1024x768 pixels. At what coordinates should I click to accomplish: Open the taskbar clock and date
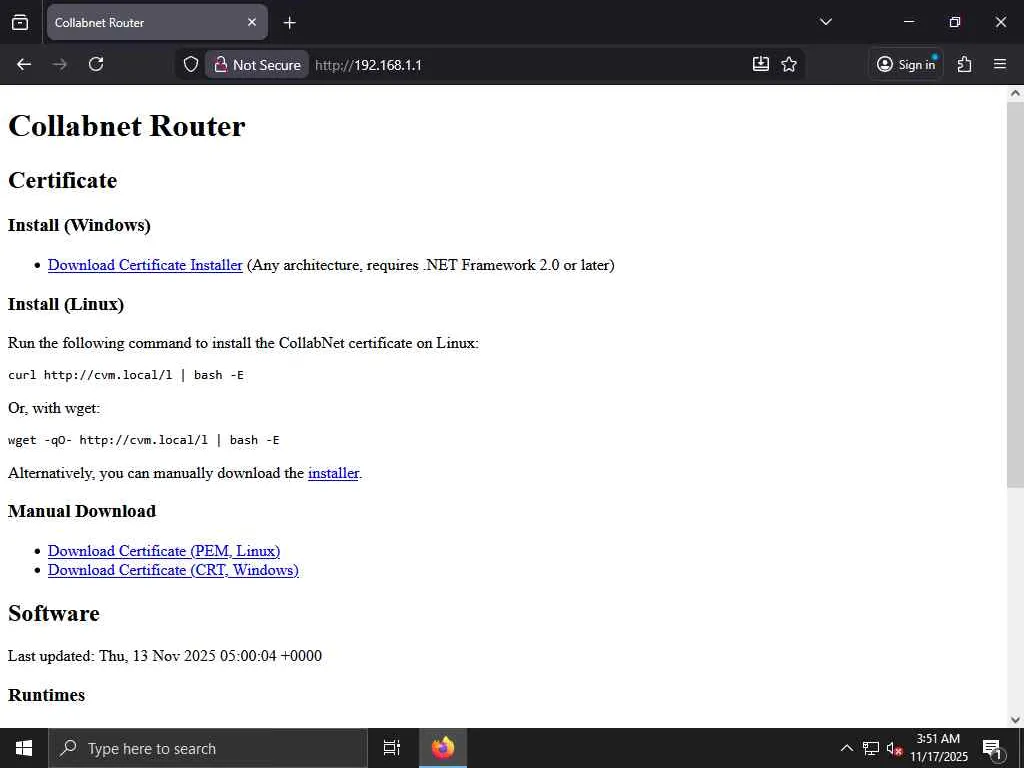(938, 748)
